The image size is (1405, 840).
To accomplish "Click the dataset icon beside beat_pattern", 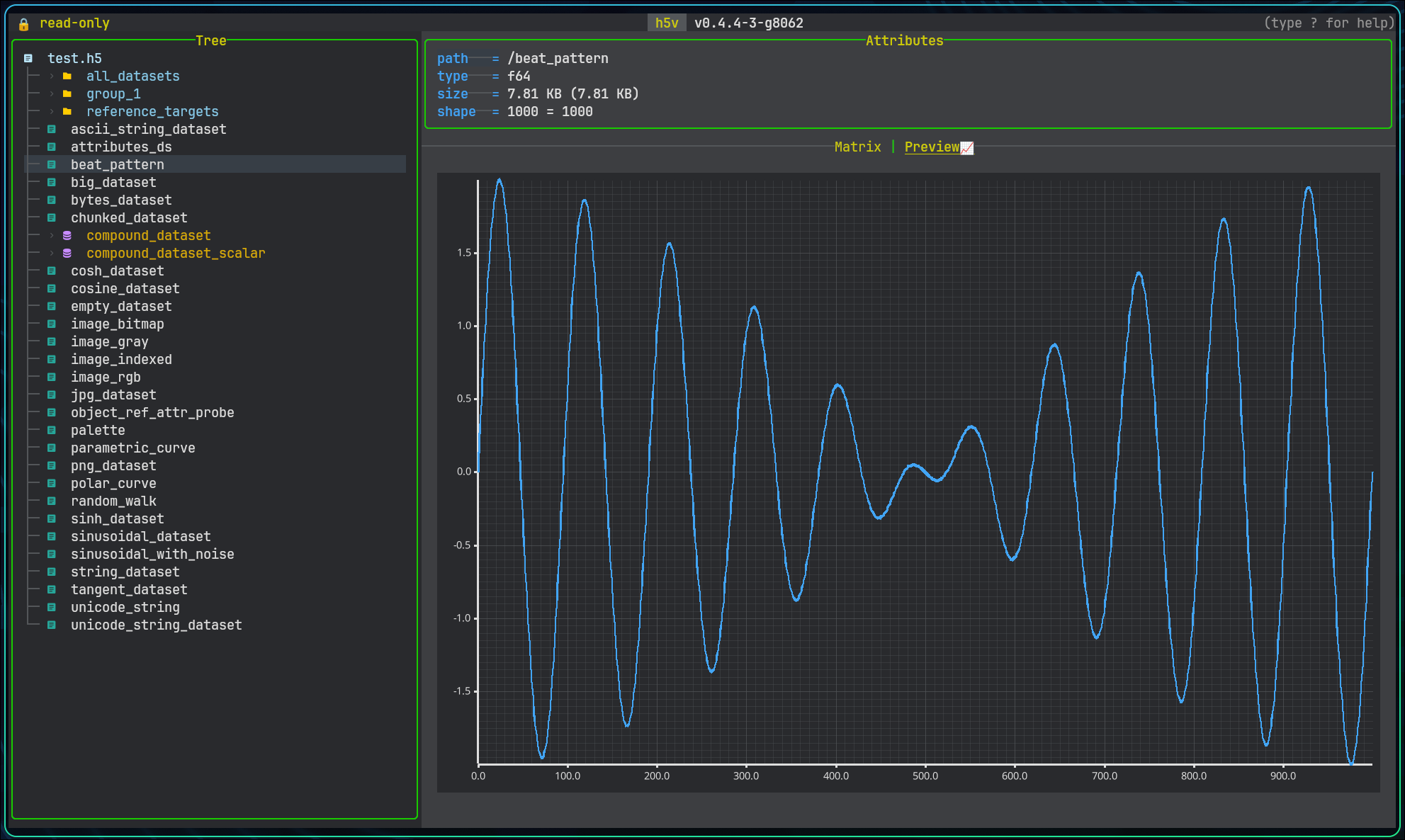I will 52,164.
